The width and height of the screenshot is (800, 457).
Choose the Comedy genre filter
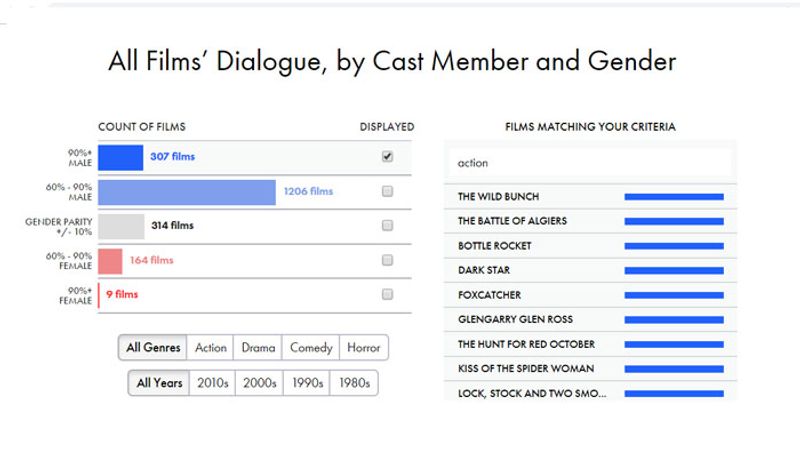311,348
